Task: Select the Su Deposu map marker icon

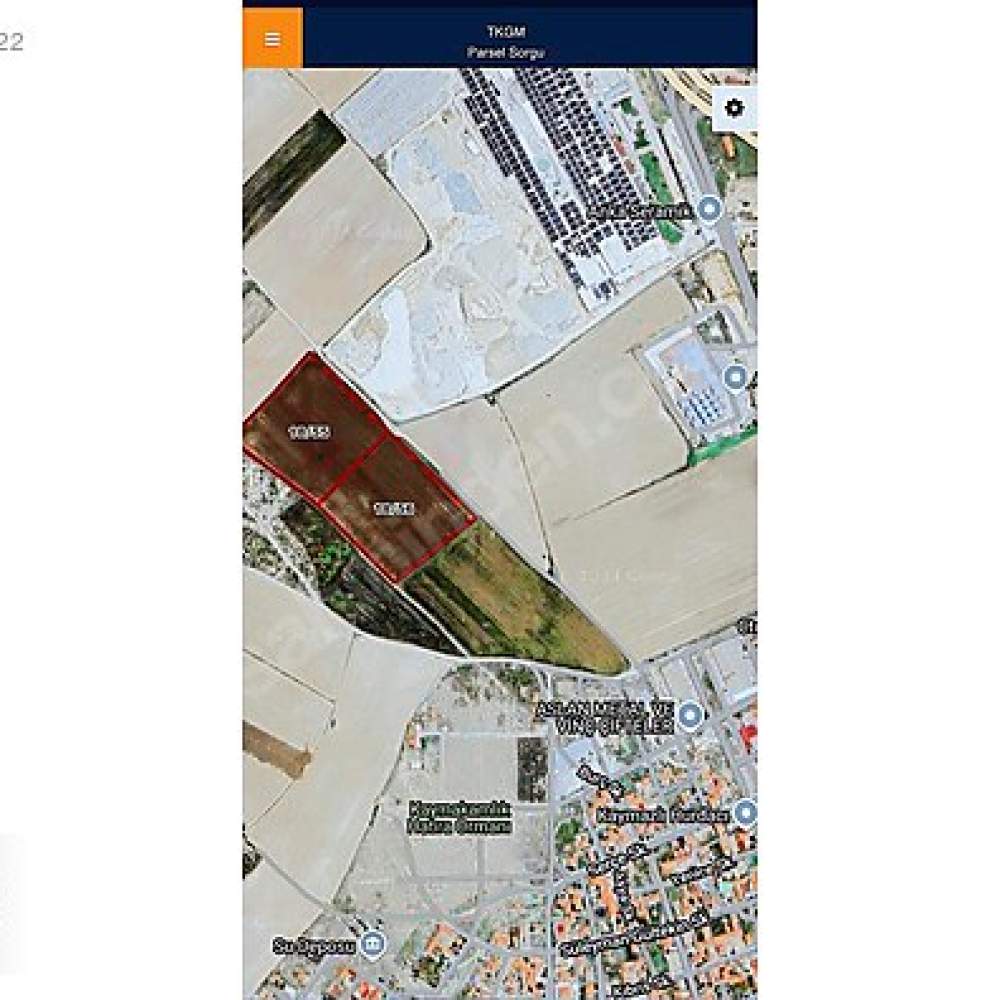Action: pos(371,945)
